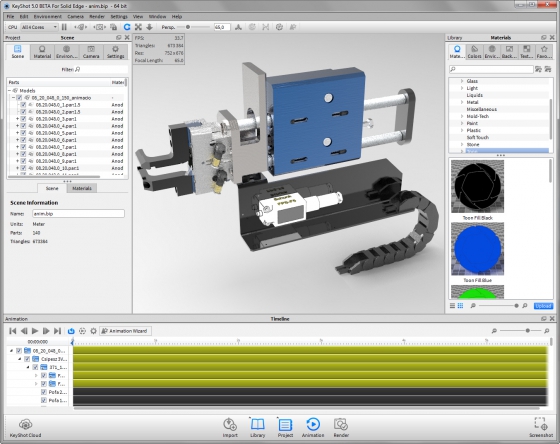Screen dimensions: 560x444
Task: Open animation settings gear in timeline toolbar
Action: click(x=93, y=331)
